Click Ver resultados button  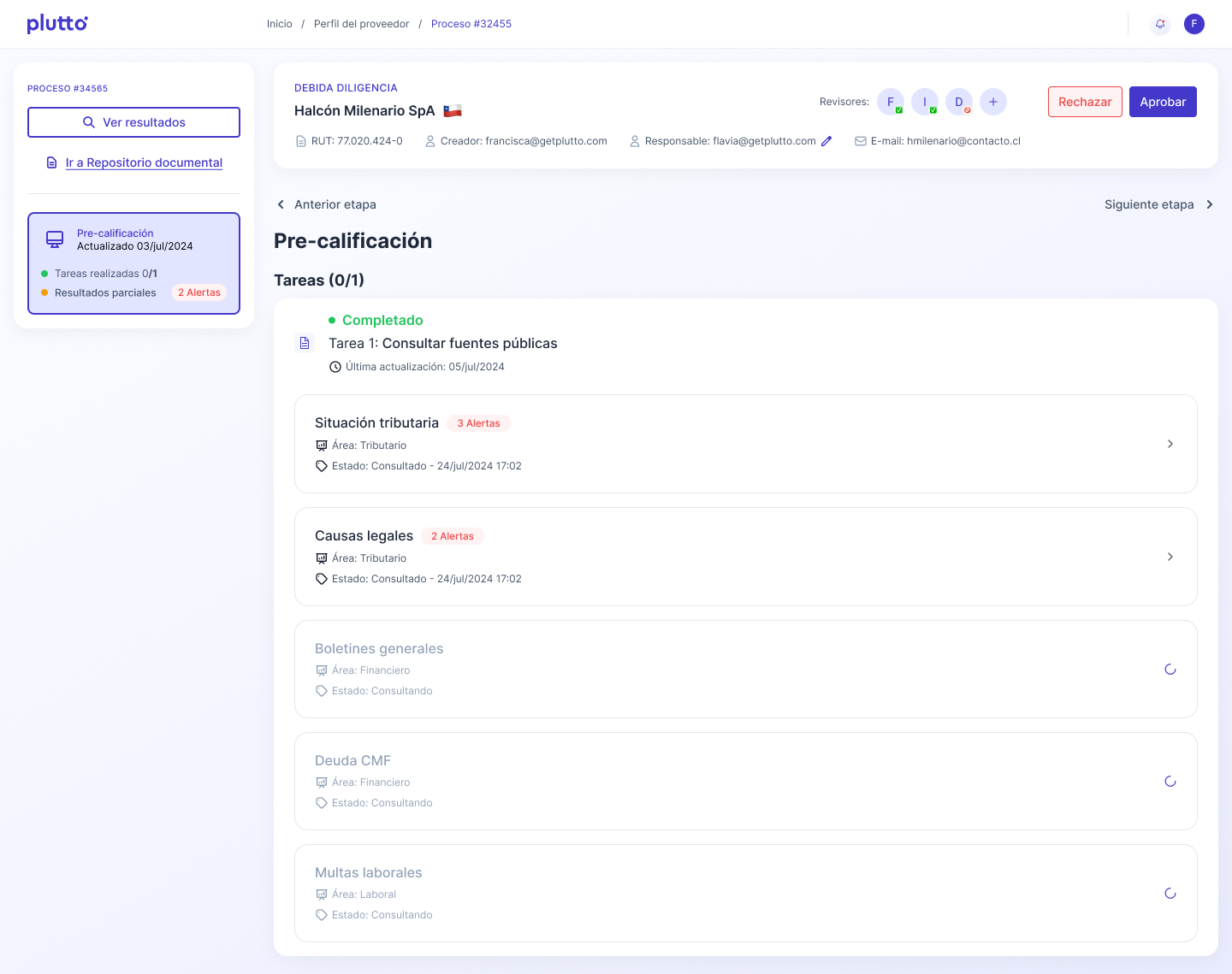pos(133,122)
